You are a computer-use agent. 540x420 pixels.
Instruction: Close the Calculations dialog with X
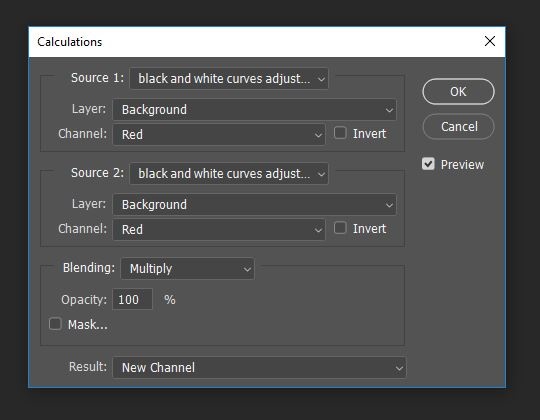pos(490,41)
